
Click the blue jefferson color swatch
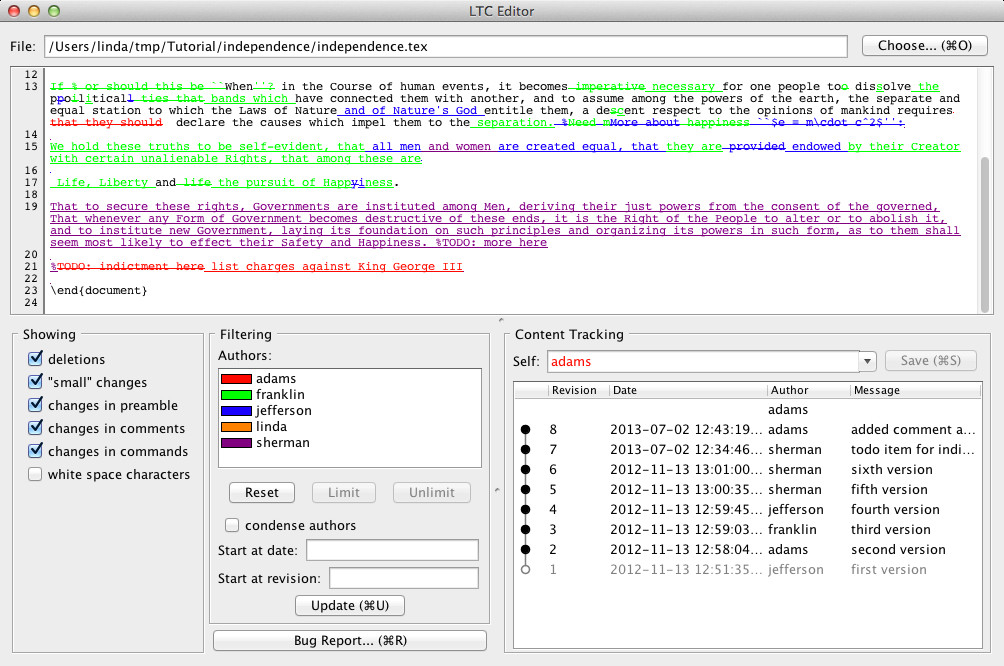point(236,410)
